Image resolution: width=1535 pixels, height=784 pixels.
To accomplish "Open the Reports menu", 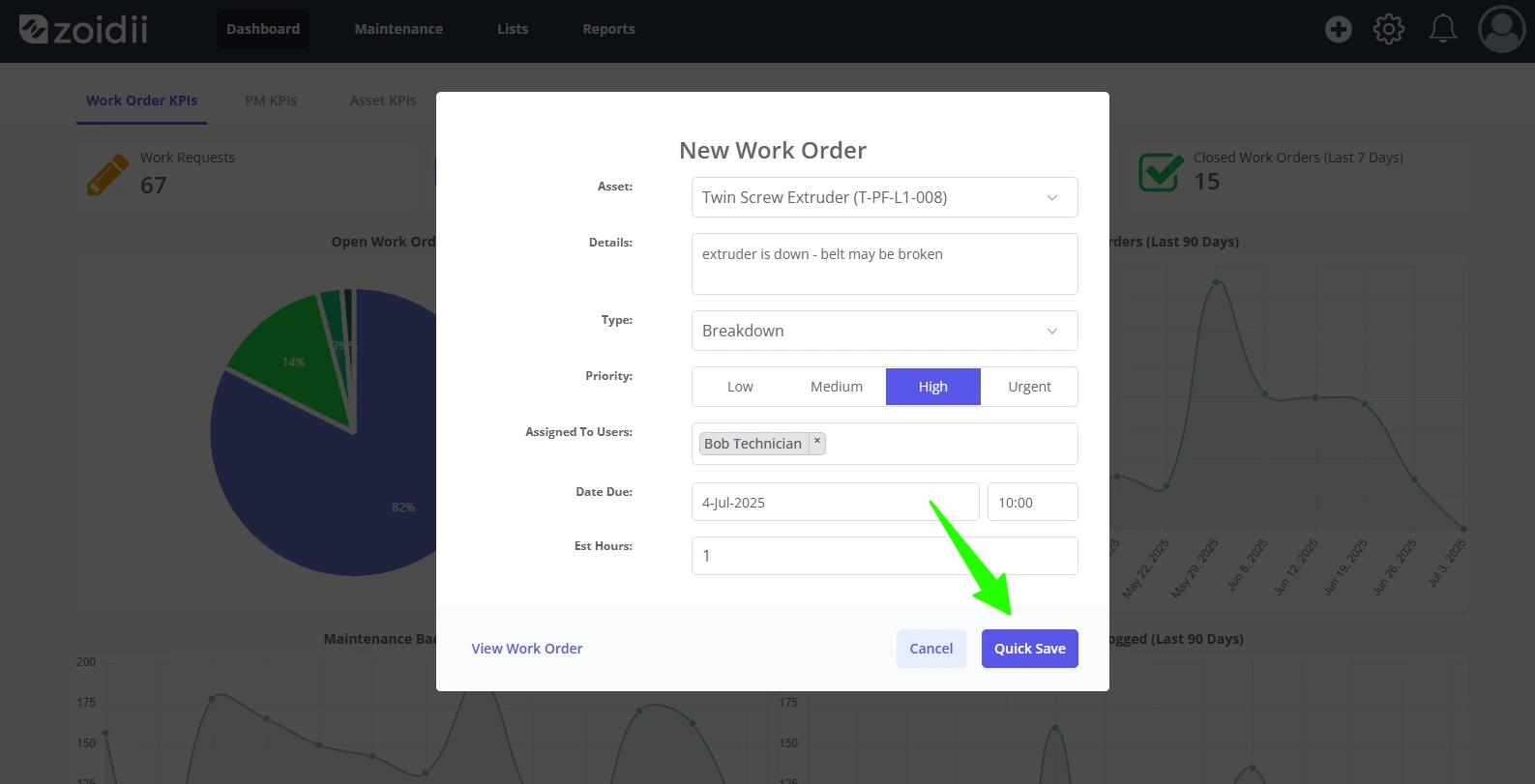I will coord(608,29).
